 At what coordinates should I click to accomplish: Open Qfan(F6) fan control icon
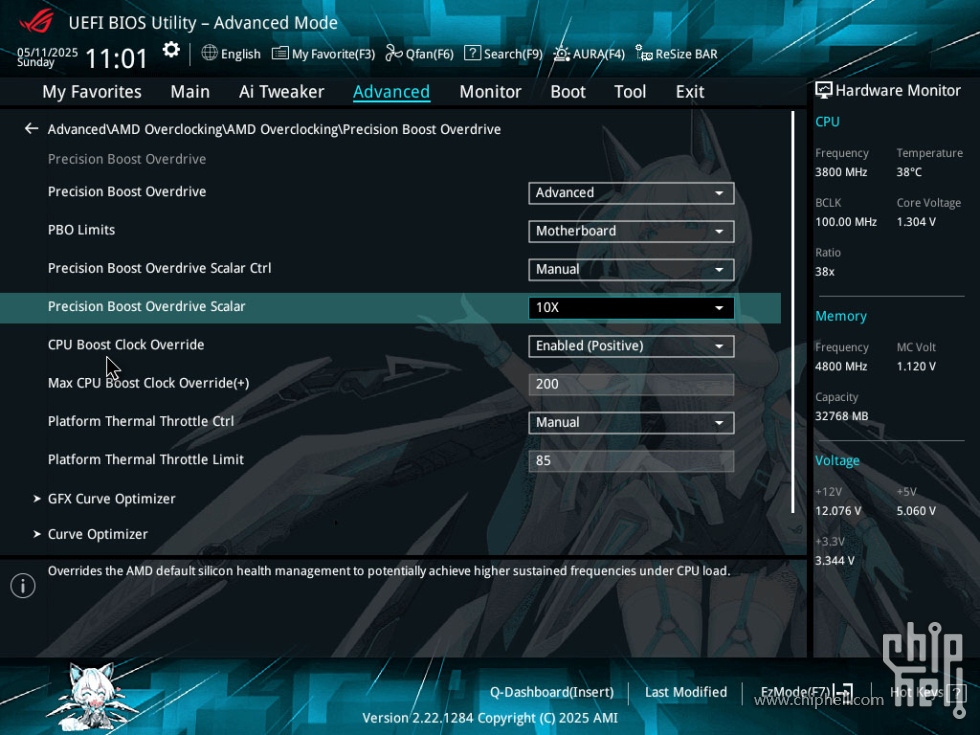(x=394, y=53)
